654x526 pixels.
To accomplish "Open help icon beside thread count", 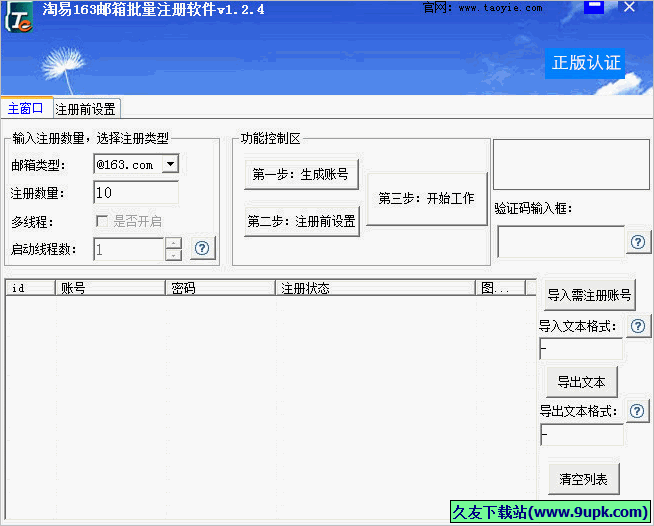I will [202, 248].
